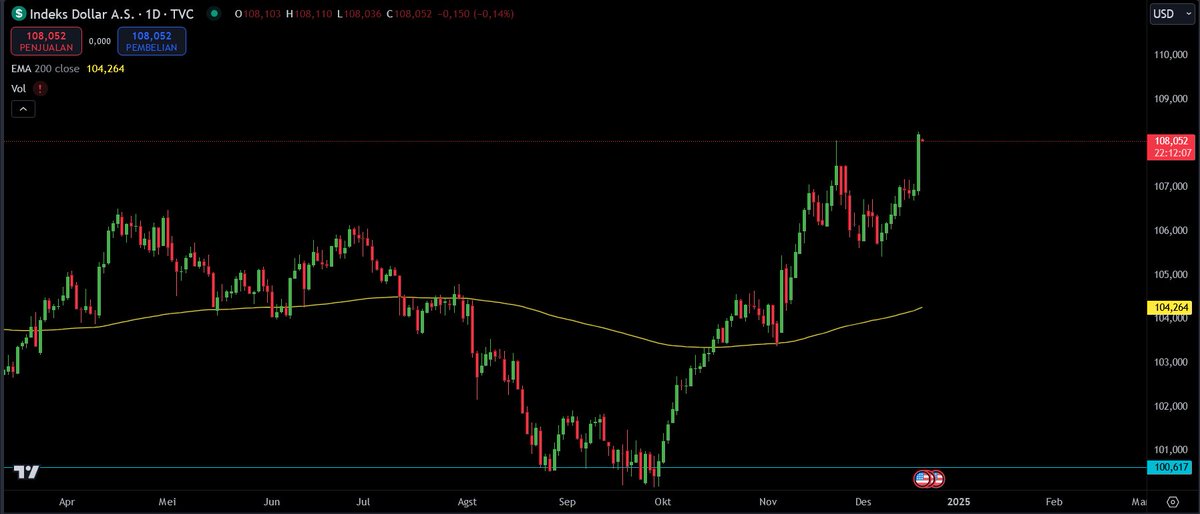Click the open price value O108,103
The width and height of the screenshot is (1200, 514).
click(x=256, y=14)
